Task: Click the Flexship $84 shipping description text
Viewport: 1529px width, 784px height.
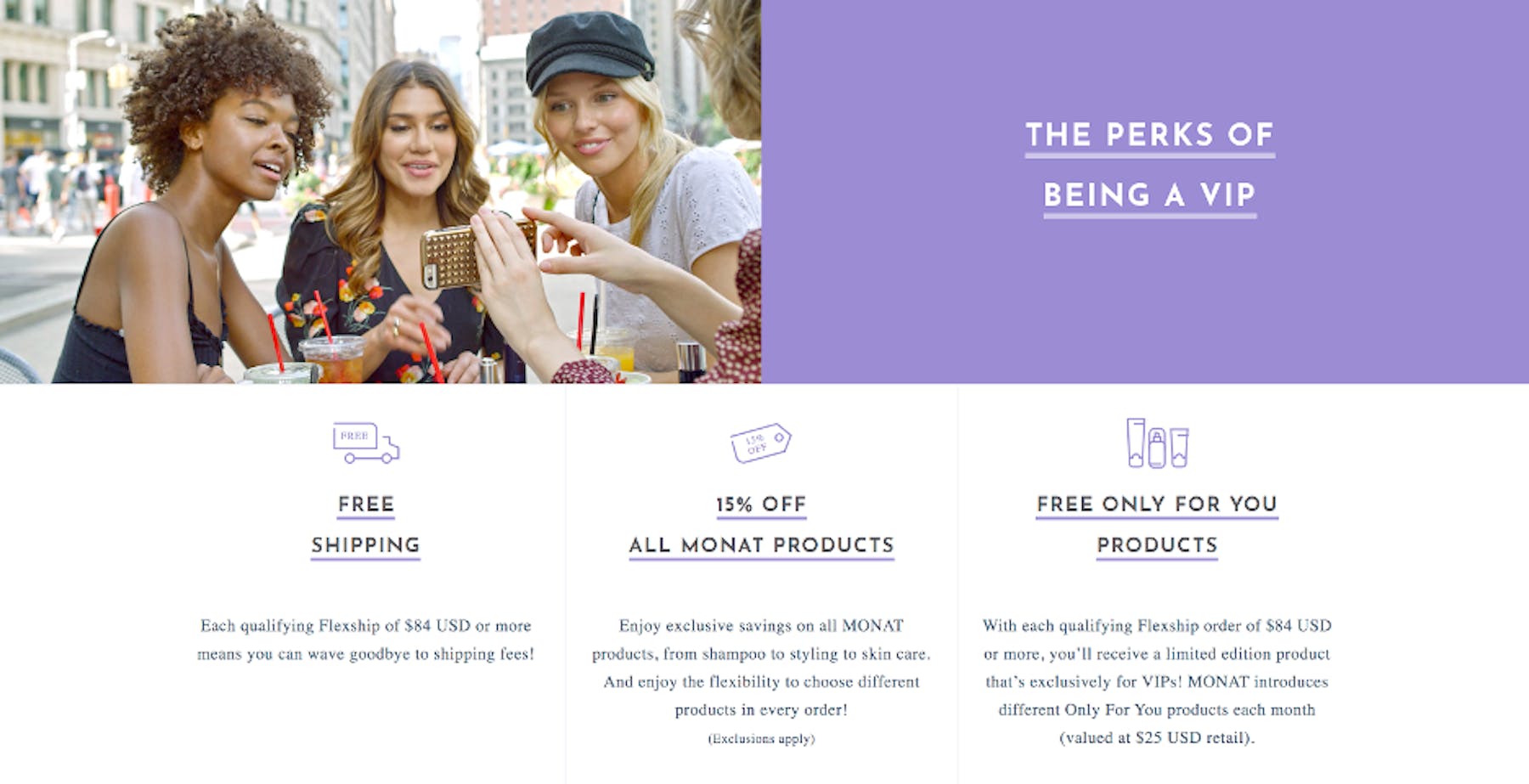Action: 366,640
